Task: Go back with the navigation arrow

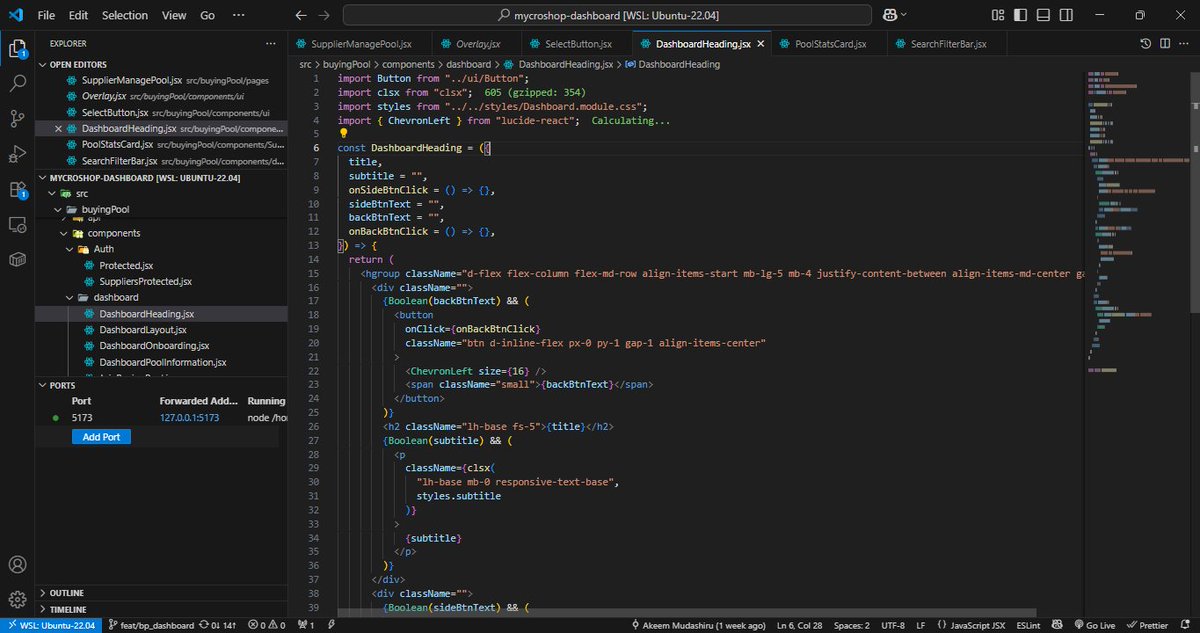Action: click(302, 16)
